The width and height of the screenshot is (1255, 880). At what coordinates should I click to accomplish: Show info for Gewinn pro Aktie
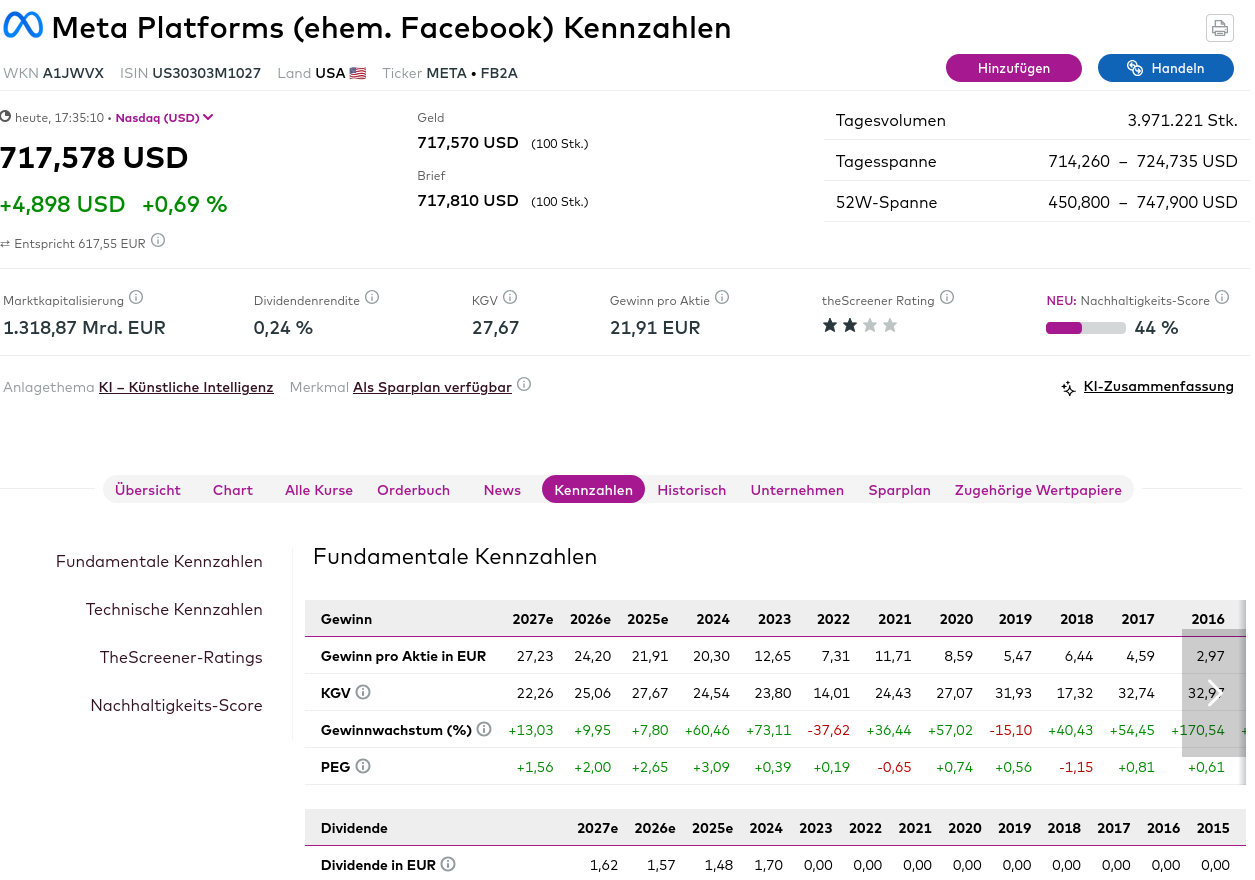point(722,298)
